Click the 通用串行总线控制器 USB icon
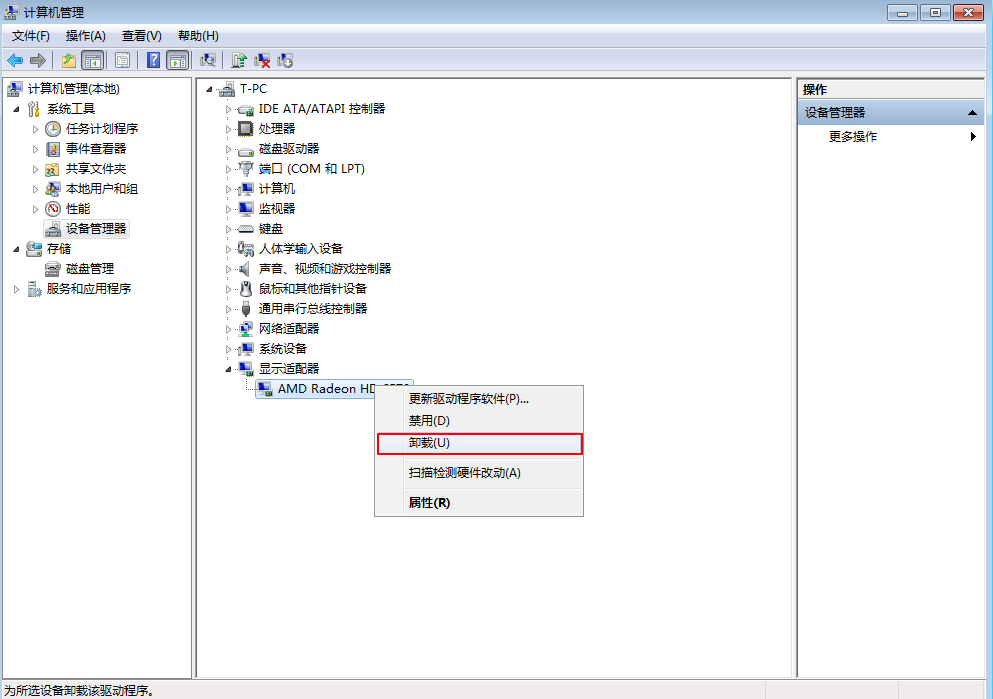The width and height of the screenshot is (993, 699). click(246, 309)
